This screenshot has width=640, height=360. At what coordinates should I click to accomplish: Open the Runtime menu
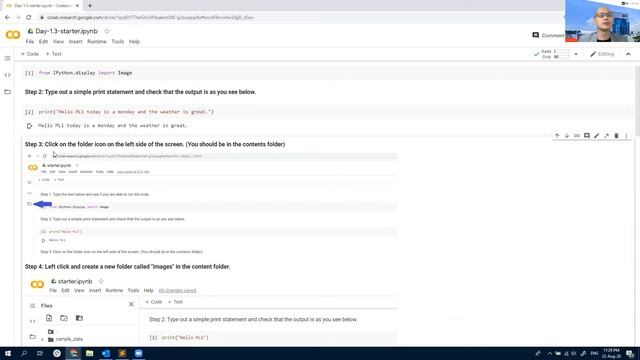pos(97,42)
